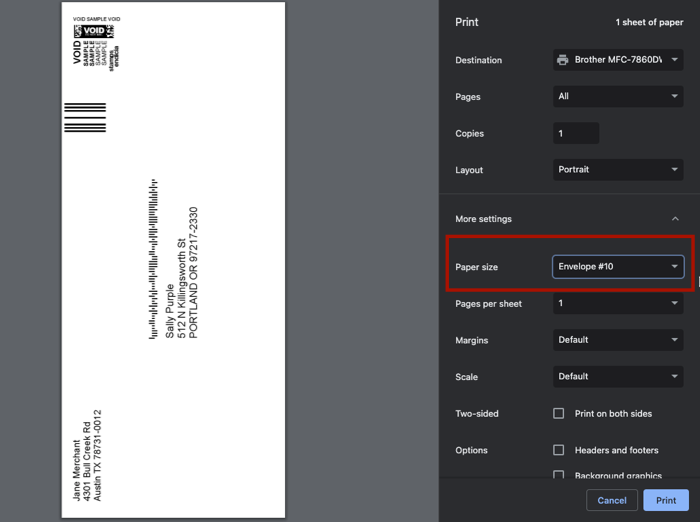Enable Print on both sides
The image size is (700, 522).
click(x=559, y=414)
